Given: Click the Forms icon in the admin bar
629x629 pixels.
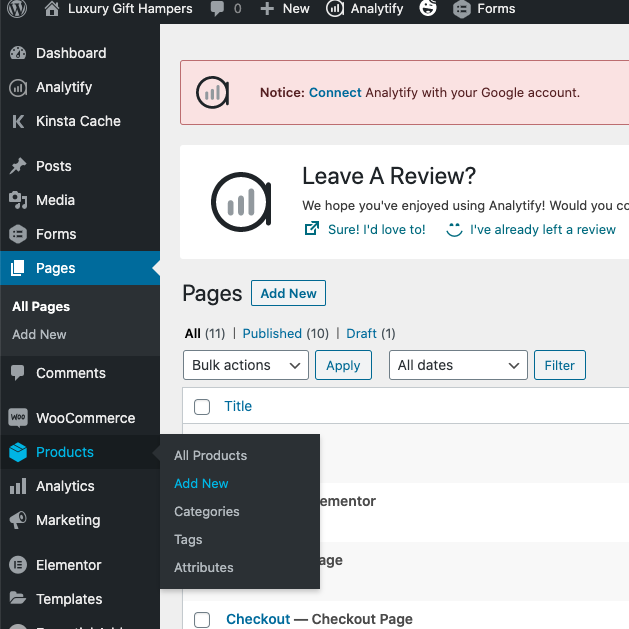Looking at the screenshot, I should coord(462,9).
